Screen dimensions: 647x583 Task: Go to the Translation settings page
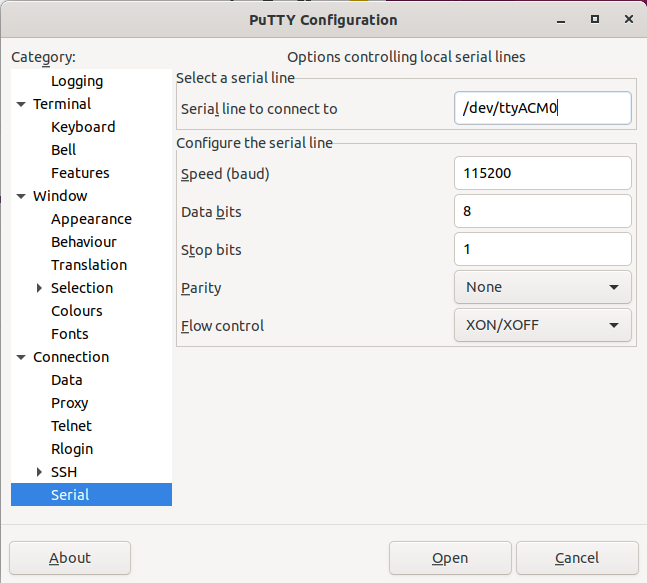[x=89, y=265]
